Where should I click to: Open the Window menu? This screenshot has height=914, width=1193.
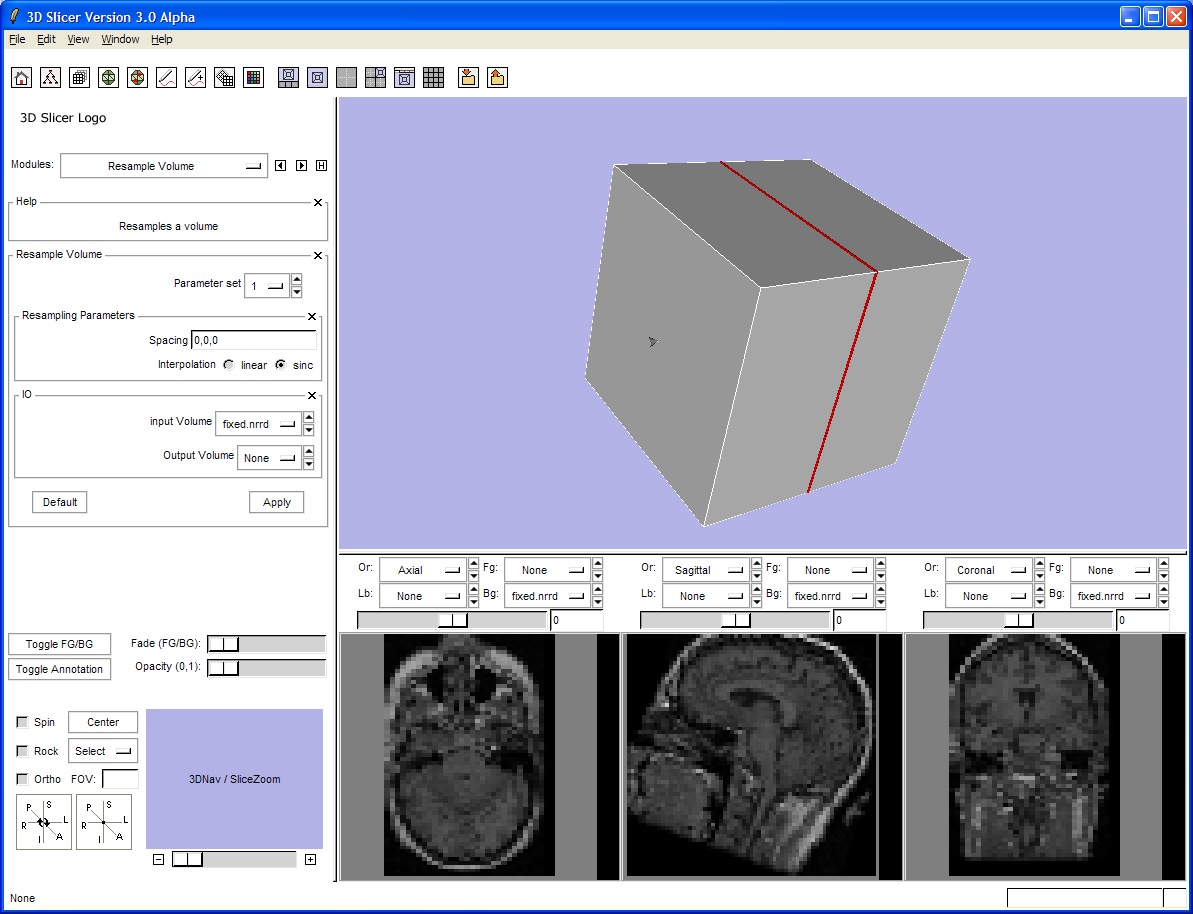[120, 40]
